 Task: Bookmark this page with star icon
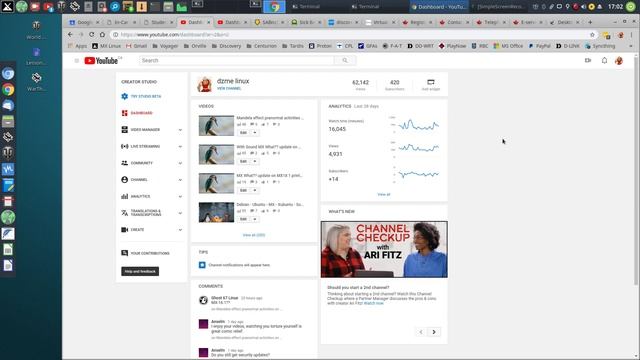592,35
